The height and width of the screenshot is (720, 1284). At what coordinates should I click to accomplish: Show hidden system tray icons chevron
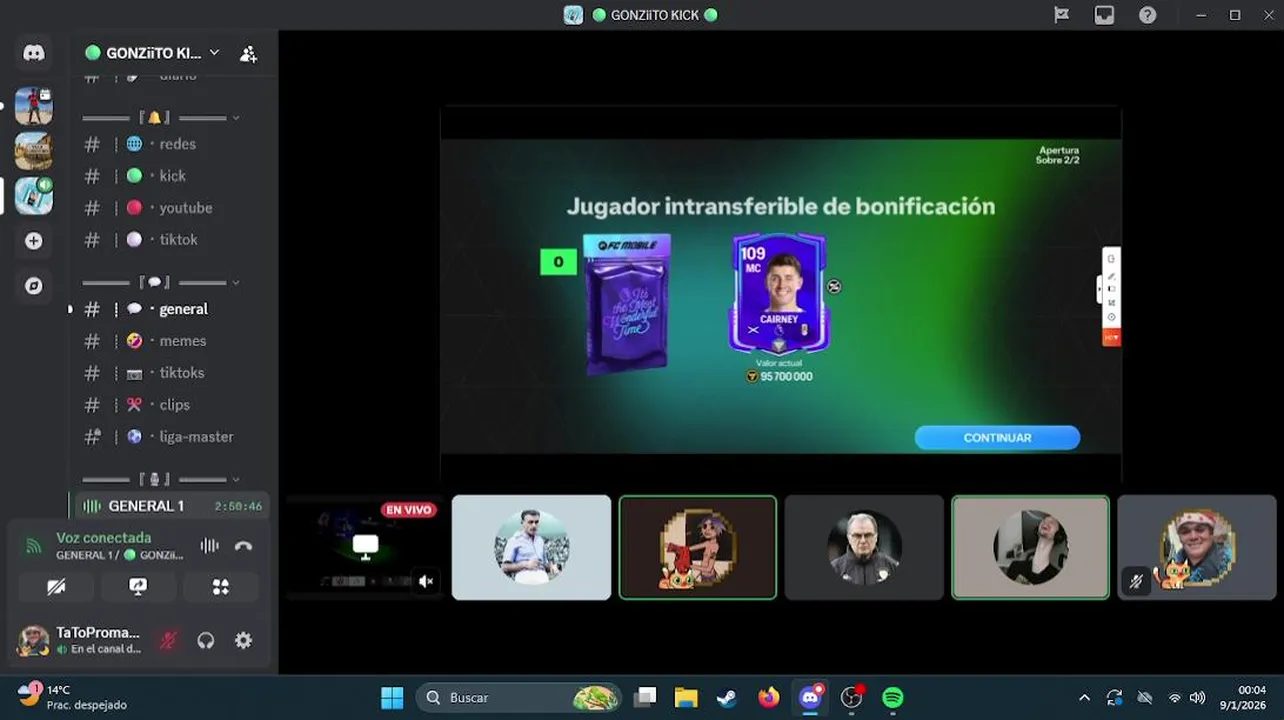point(1084,697)
